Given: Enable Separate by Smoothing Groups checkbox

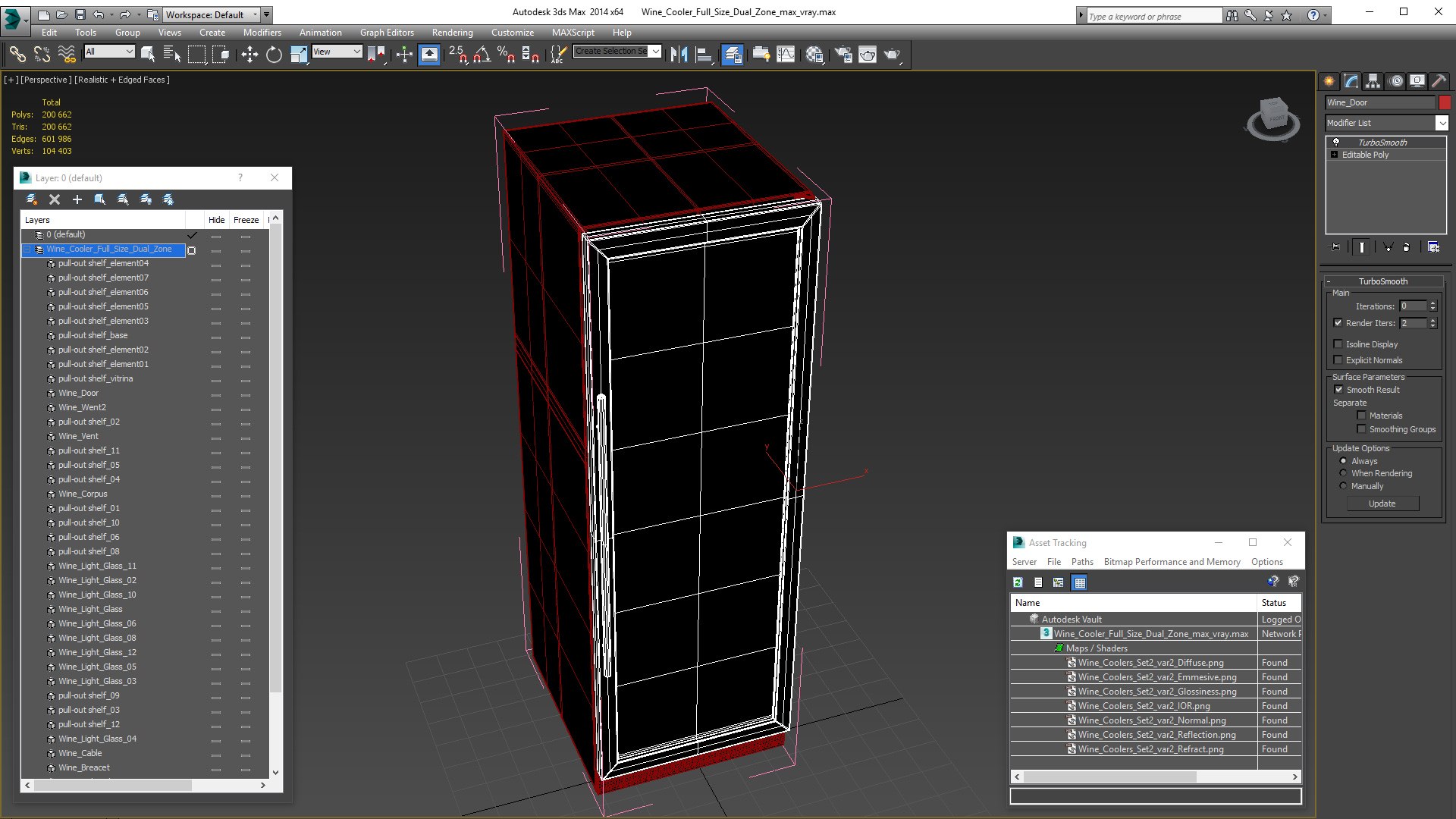Looking at the screenshot, I should point(1361,429).
